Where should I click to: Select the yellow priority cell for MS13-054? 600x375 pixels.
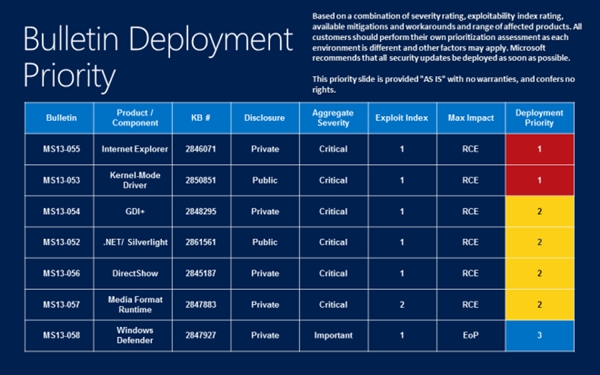[x=540, y=211]
